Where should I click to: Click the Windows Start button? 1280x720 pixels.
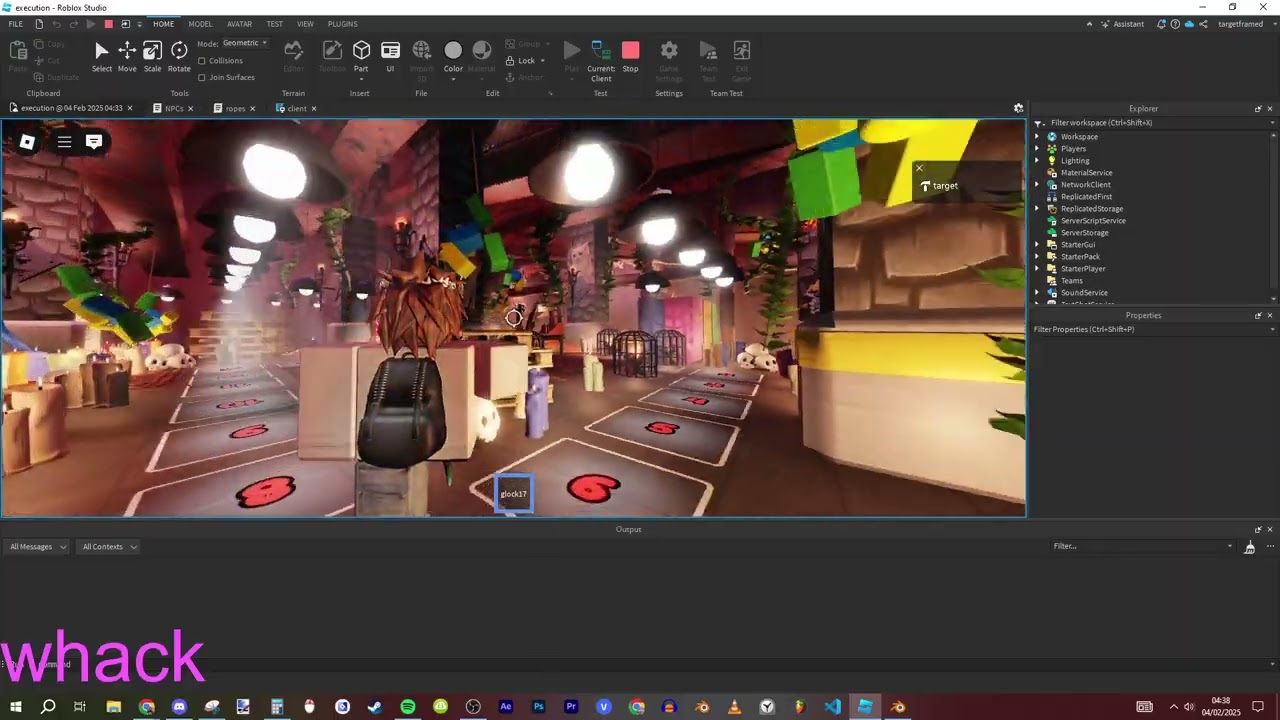click(x=15, y=707)
